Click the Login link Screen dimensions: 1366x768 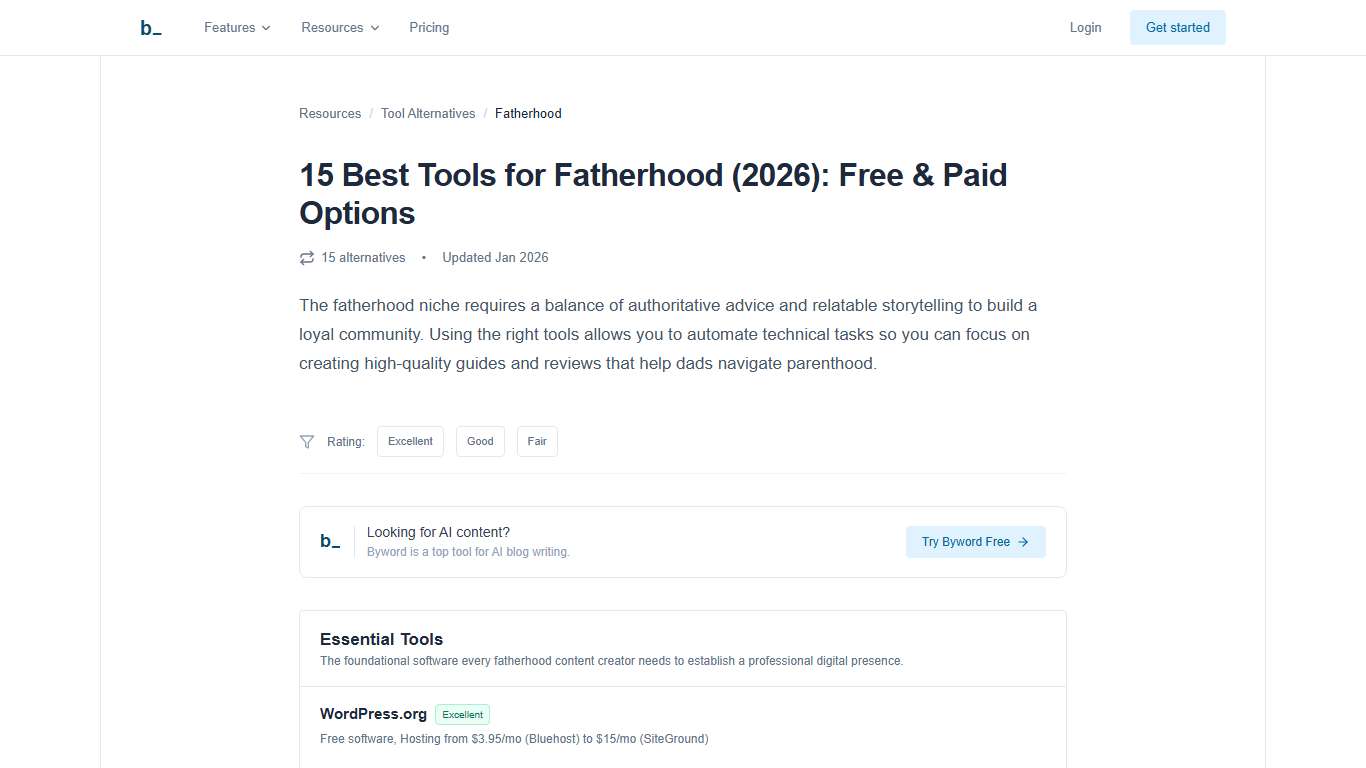tap(1085, 28)
